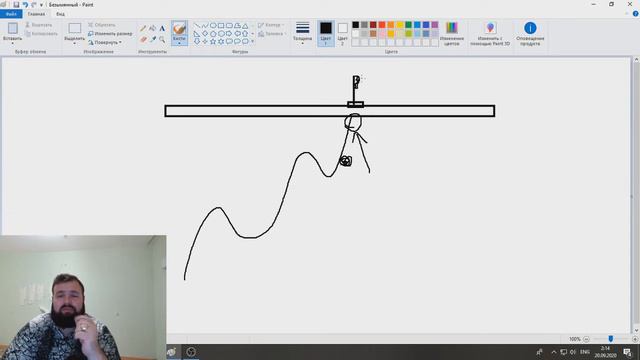This screenshot has height=360, width=640.
Task: Click the zoom in plus button
Action: pyautogui.click(x=635, y=339)
